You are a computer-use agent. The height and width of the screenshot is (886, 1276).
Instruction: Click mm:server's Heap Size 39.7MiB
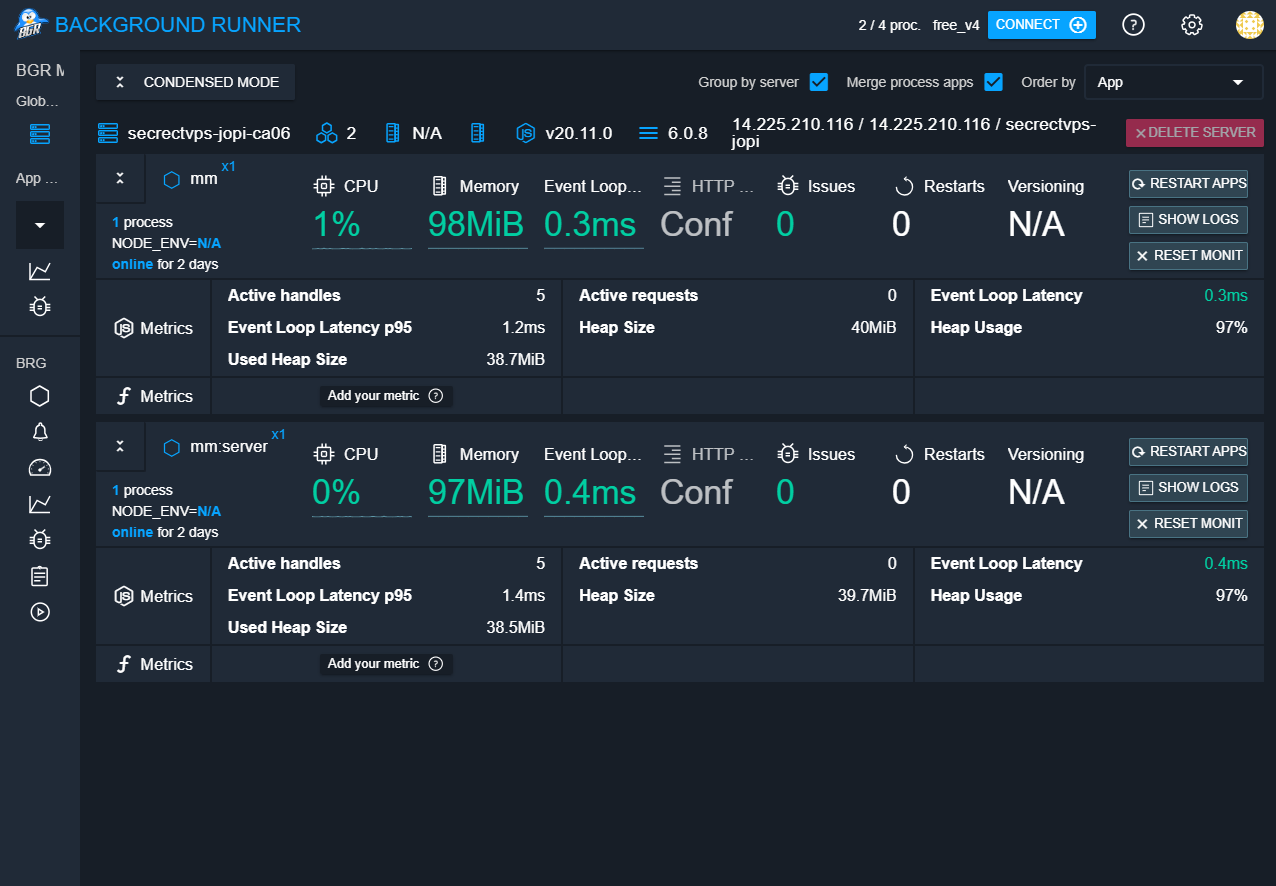point(867,595)
